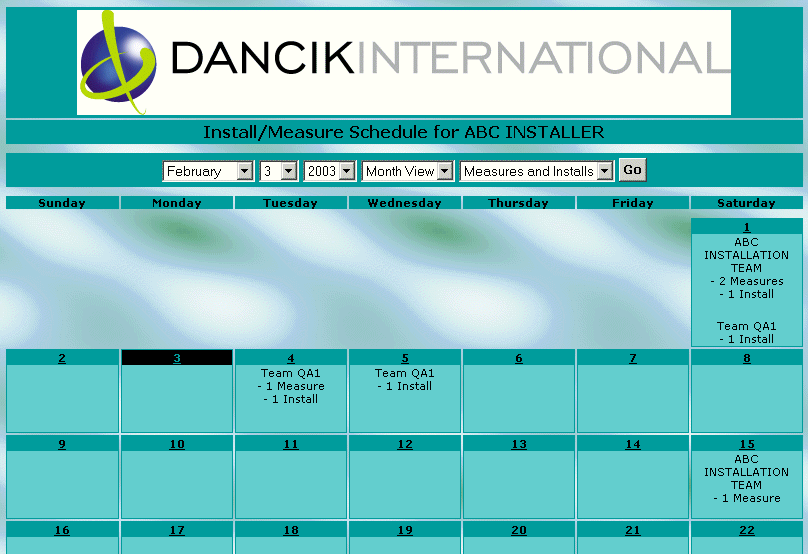Click the day 5 date link
The width and height of the screenshot is (808, 554).
tap(405, 358)
